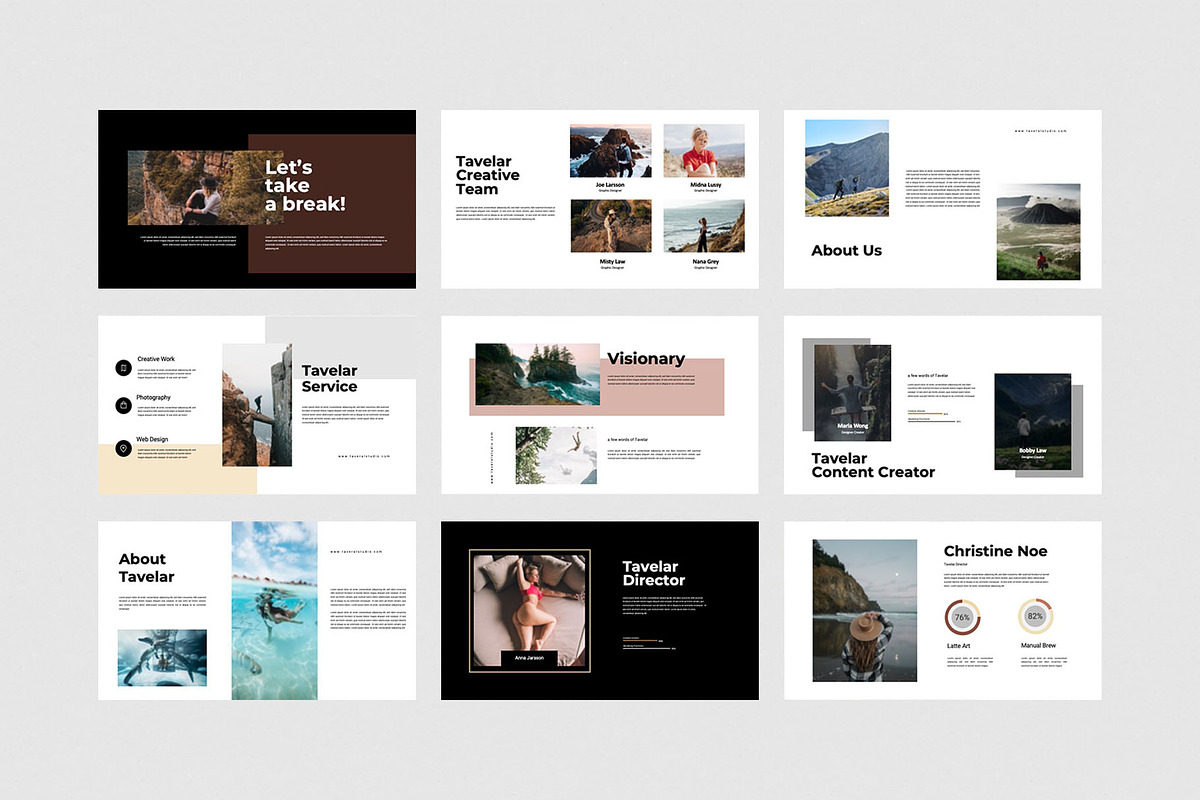Viewport: 1200px width, 800px height.
Task: Select the beach photo of woman in hat
Action: (865, 611)
